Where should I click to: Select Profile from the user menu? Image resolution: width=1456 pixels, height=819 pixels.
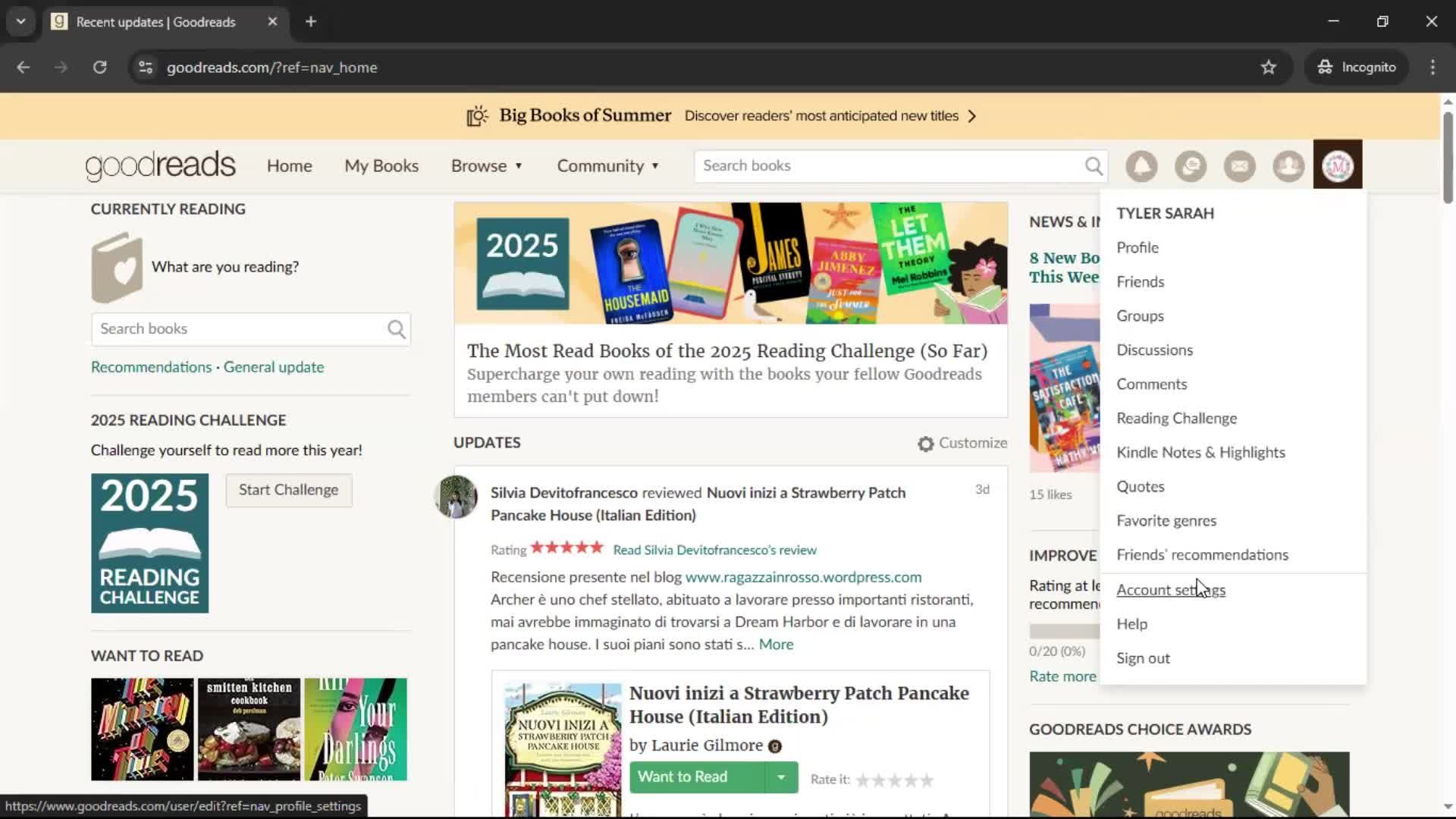point(1137,247)
